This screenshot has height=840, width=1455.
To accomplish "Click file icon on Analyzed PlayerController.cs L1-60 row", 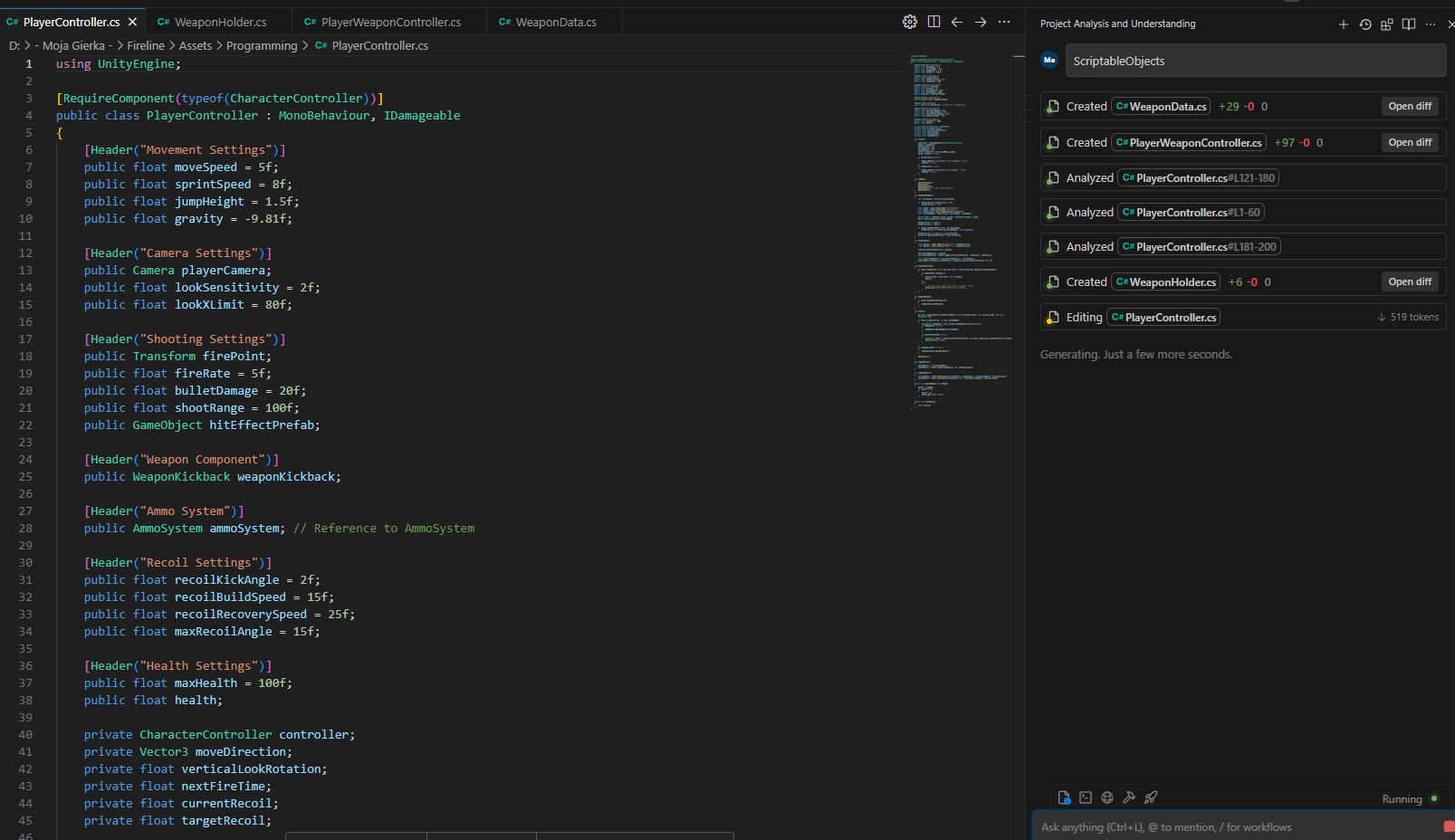I will [1053, 213].
